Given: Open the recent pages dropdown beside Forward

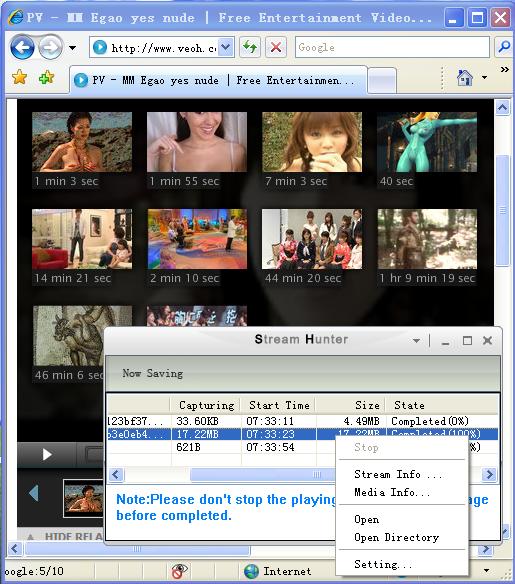Looking at the screenshot, I should pyautogui.click(x=73, y=48).
